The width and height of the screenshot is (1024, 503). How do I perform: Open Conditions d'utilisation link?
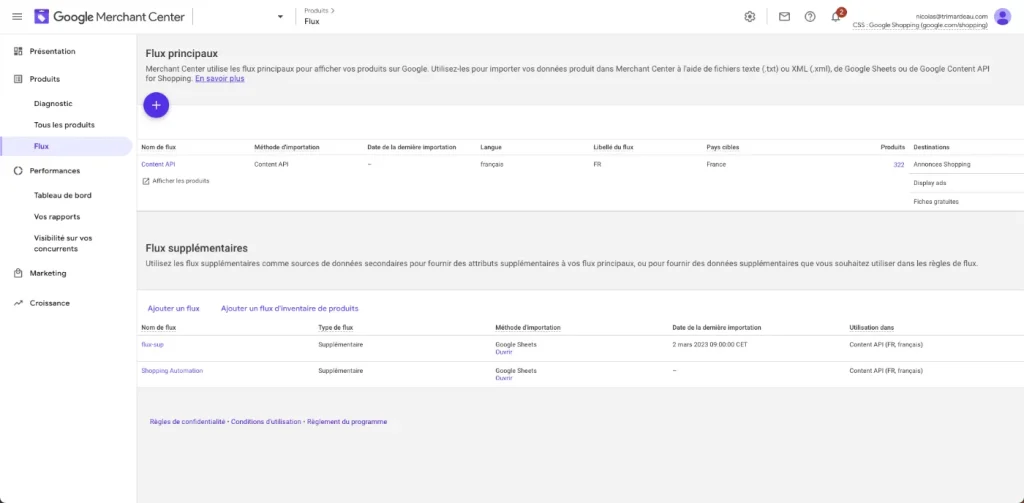click(x=266, y=422)
